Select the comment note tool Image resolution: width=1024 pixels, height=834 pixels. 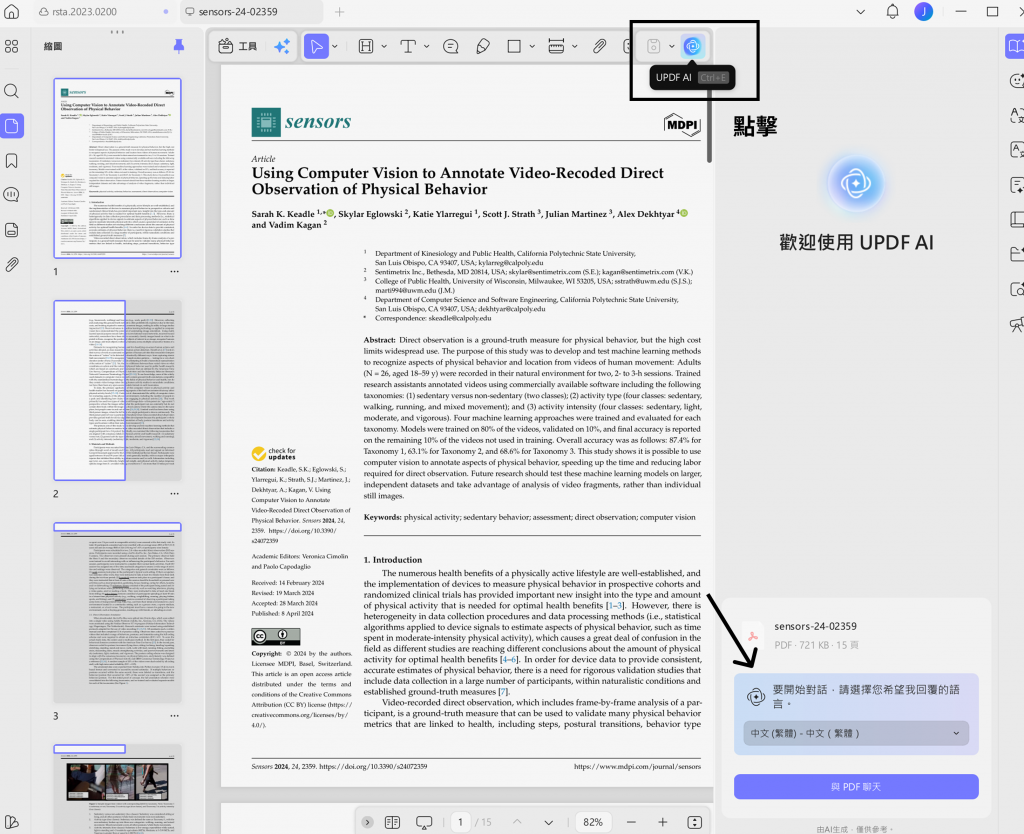click(x=451, y=46)
